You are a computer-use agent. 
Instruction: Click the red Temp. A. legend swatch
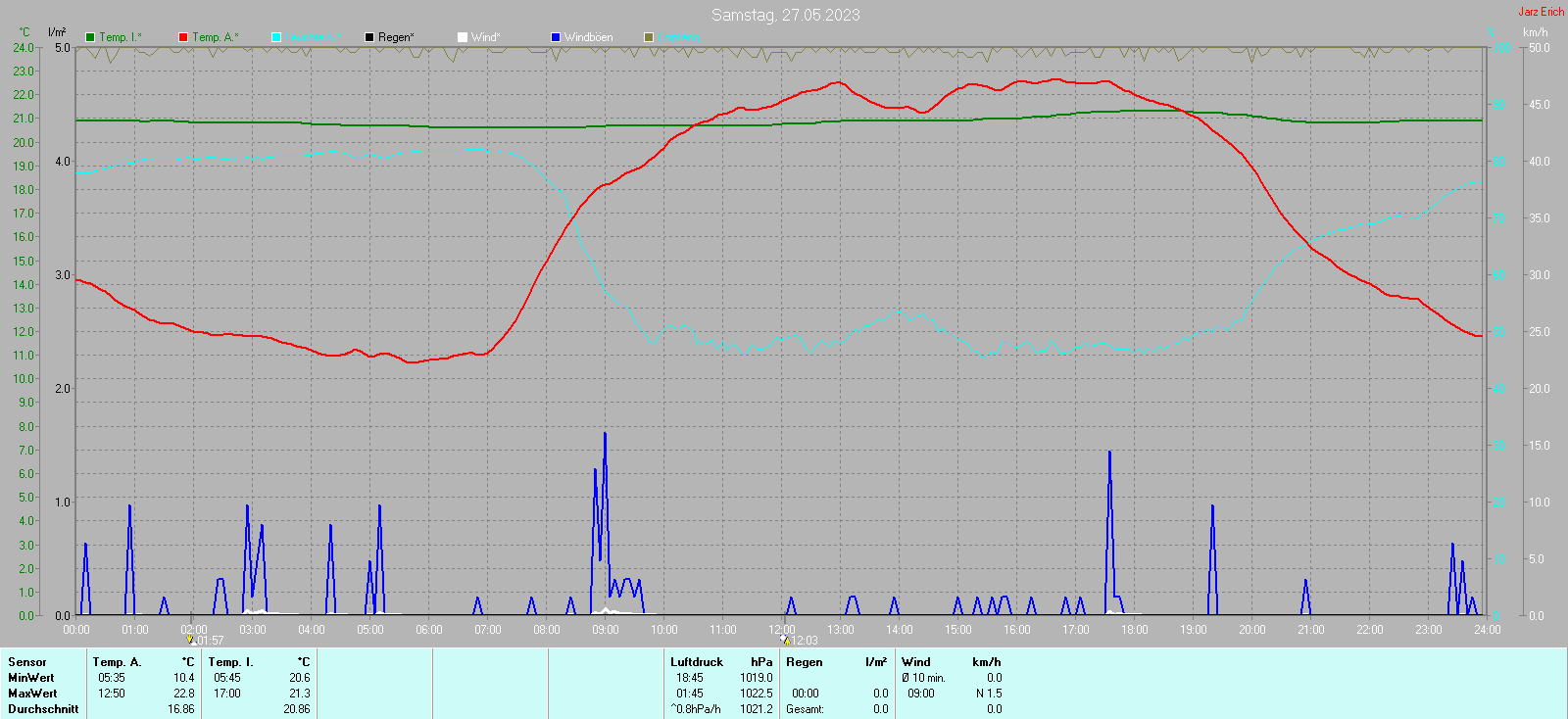coord(183,37)
